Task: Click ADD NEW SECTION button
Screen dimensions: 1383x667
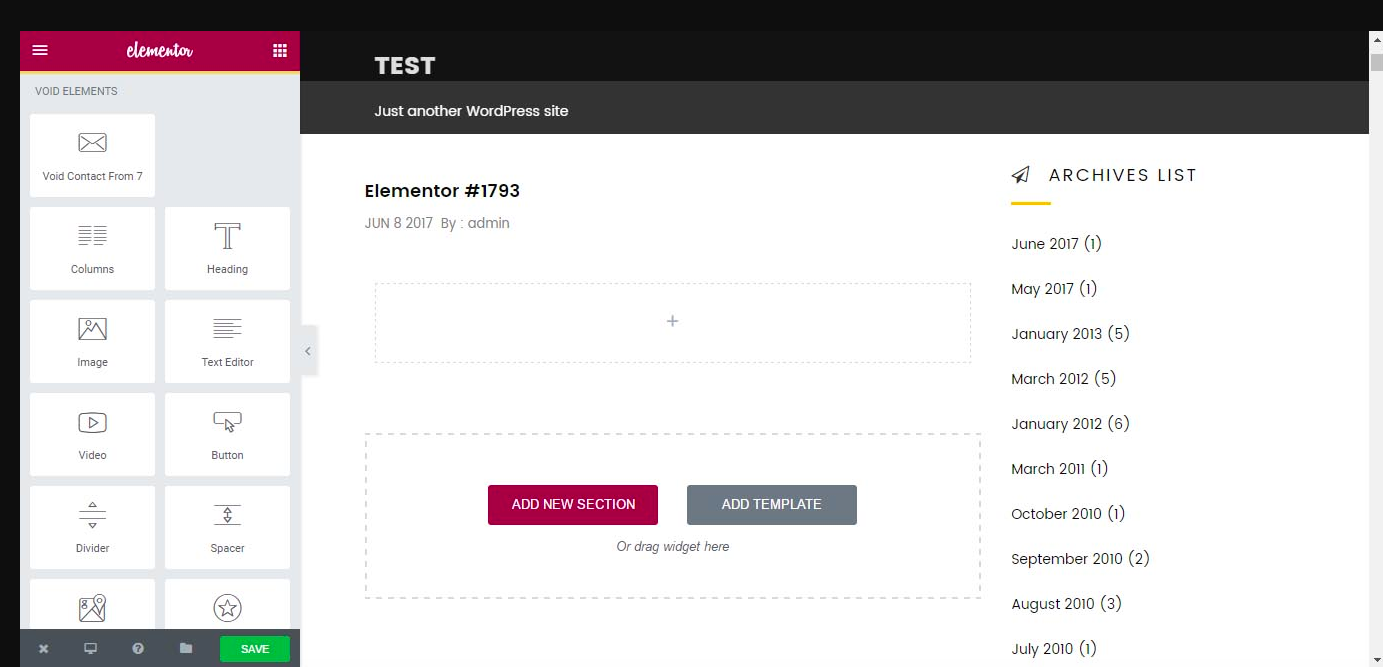Action: click(573, 505)
